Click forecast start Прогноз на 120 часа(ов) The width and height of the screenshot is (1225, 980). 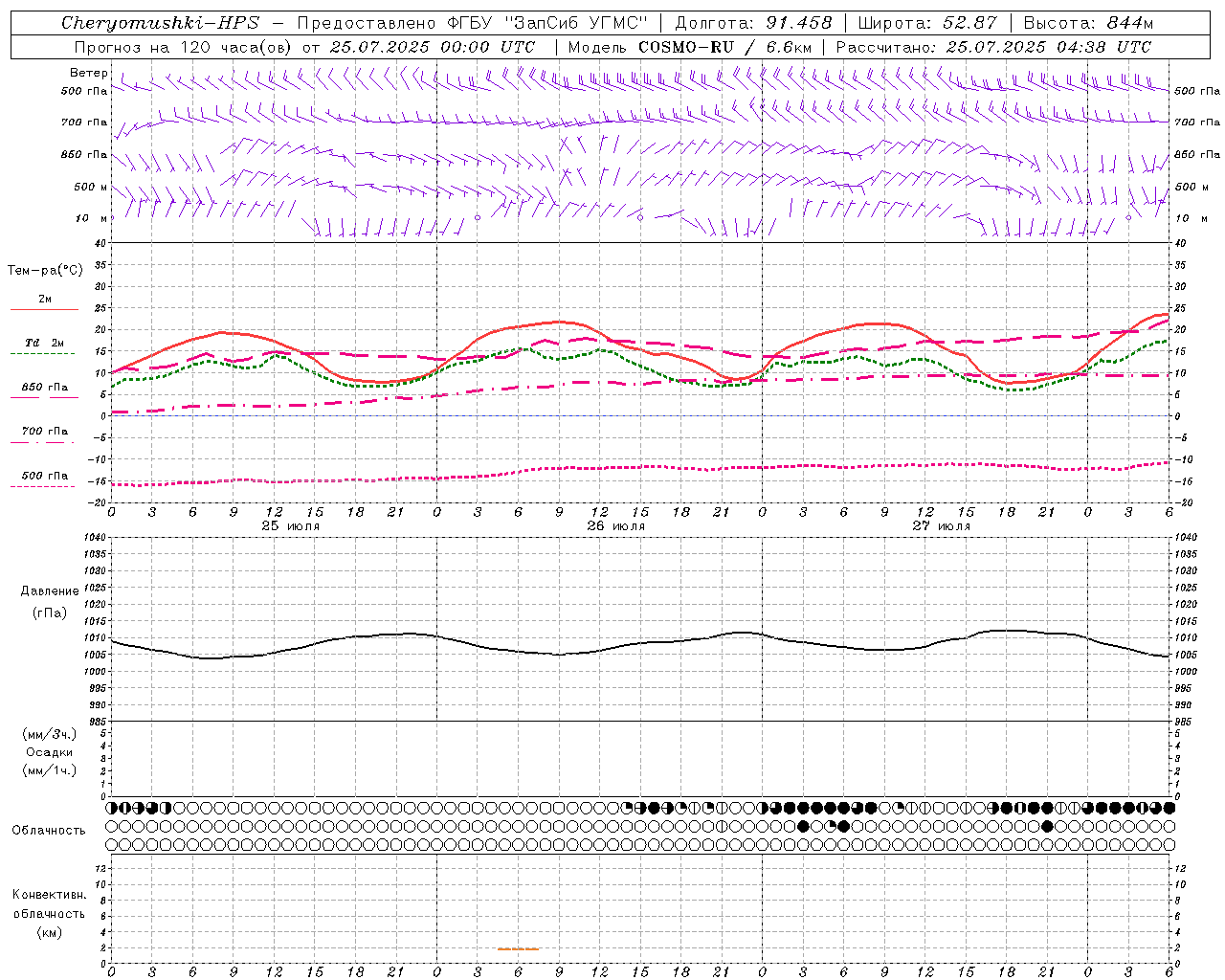[184, 47]
